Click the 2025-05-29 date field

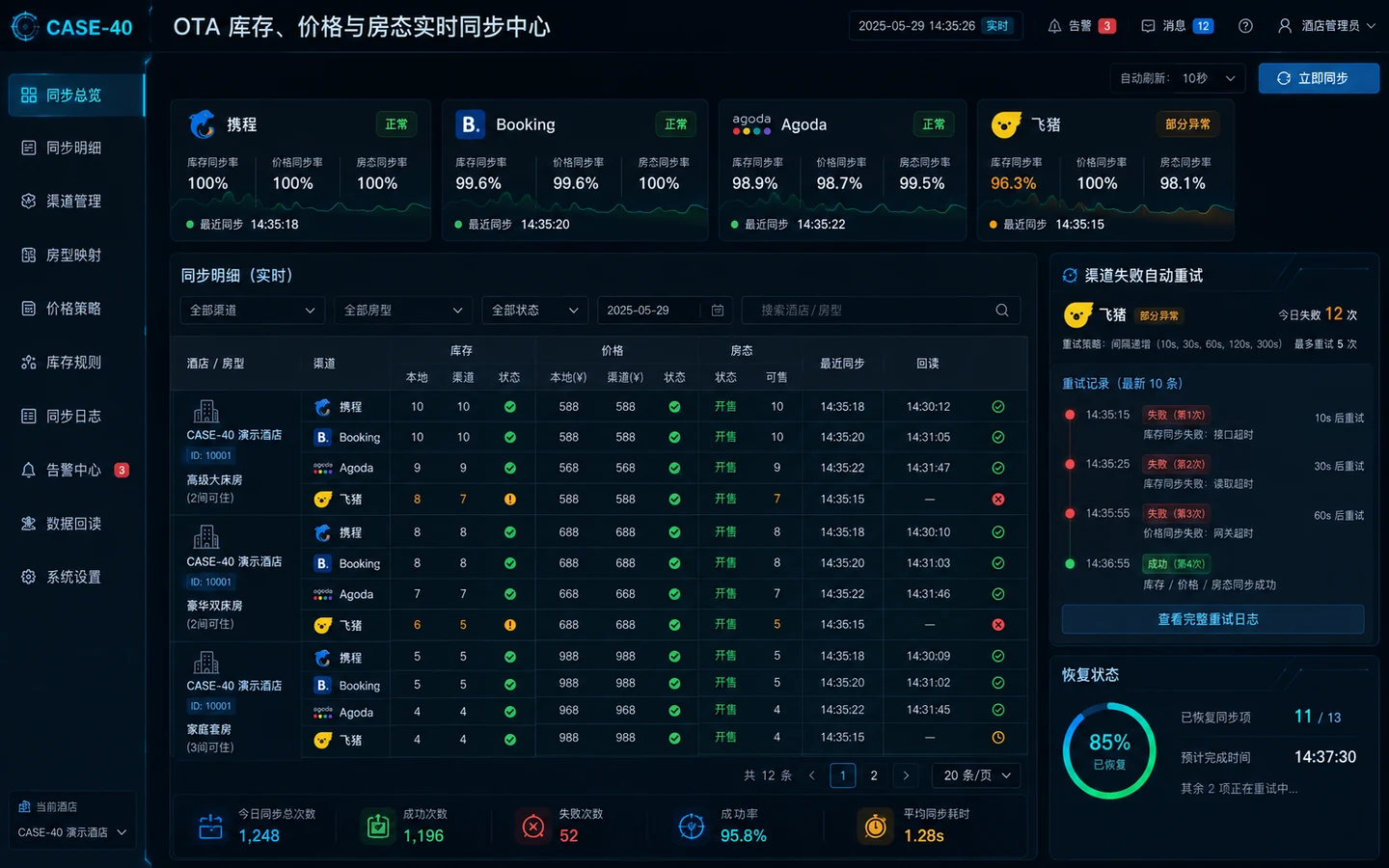coord(664,311)
